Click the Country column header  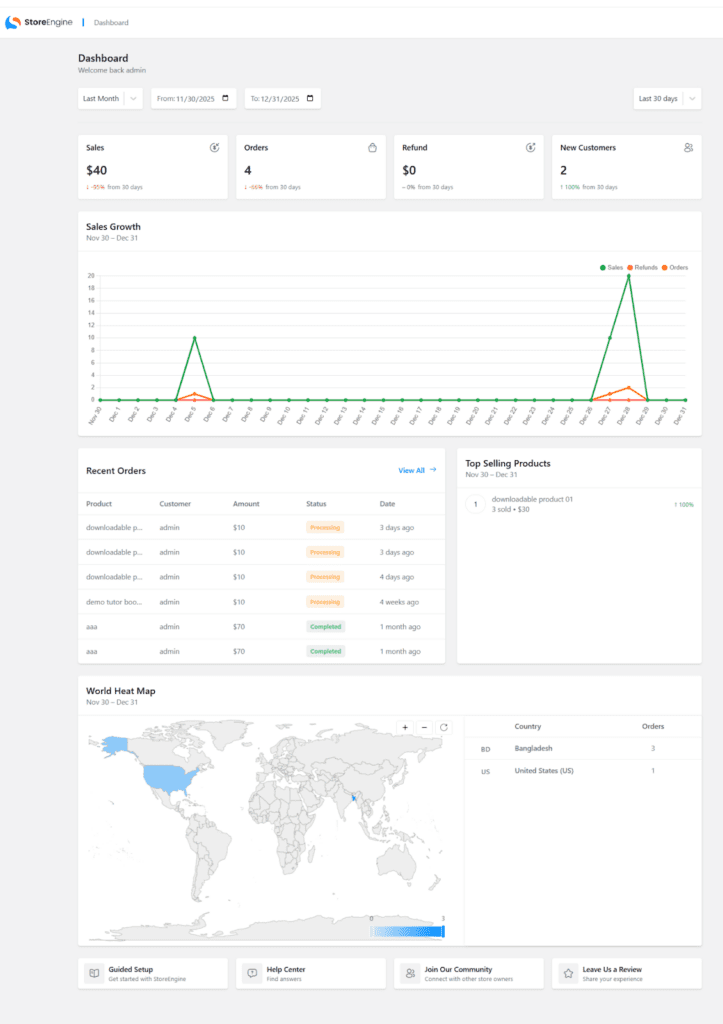point(528,726)
